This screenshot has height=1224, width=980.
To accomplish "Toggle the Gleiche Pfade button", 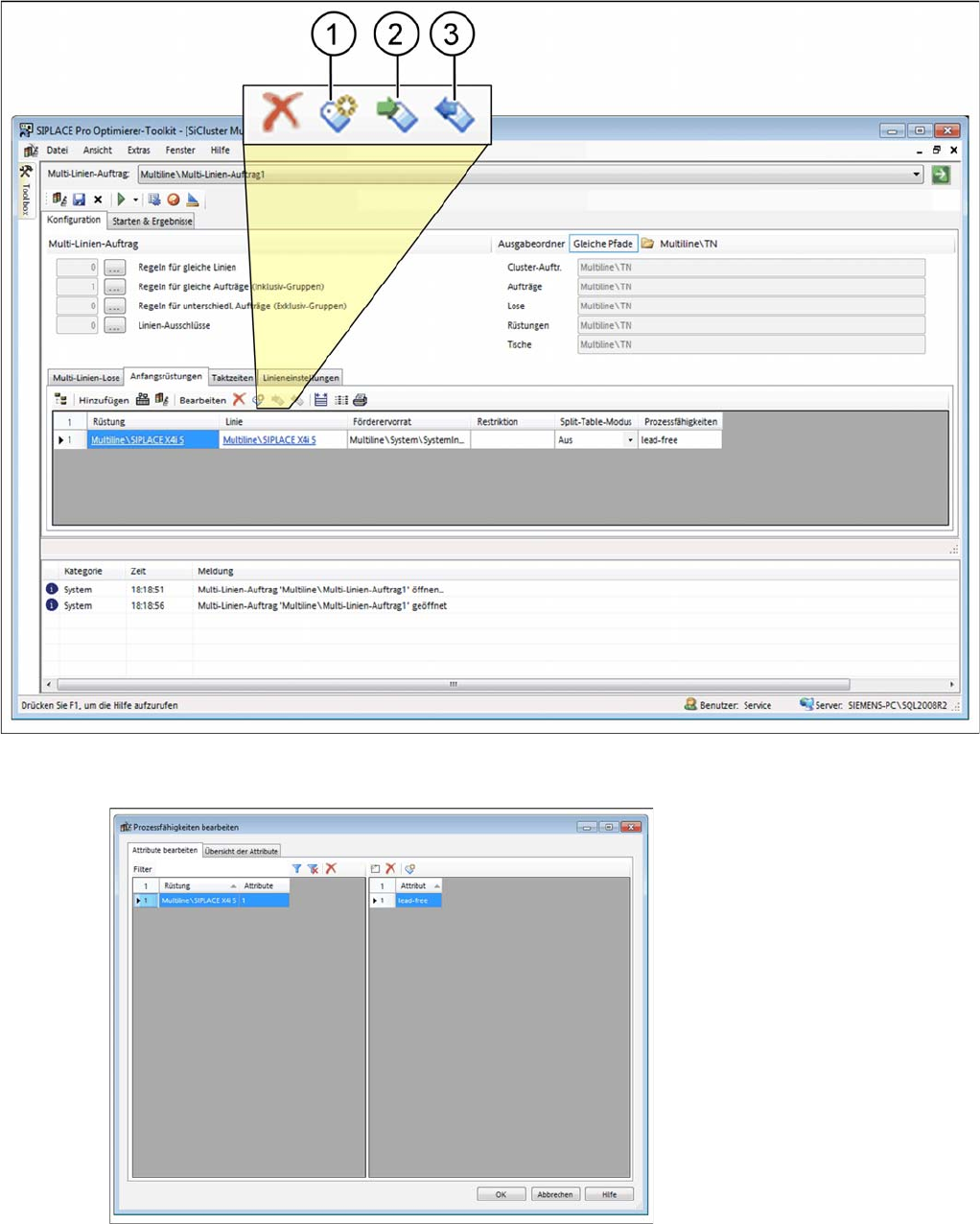I will tap(603, 244).
